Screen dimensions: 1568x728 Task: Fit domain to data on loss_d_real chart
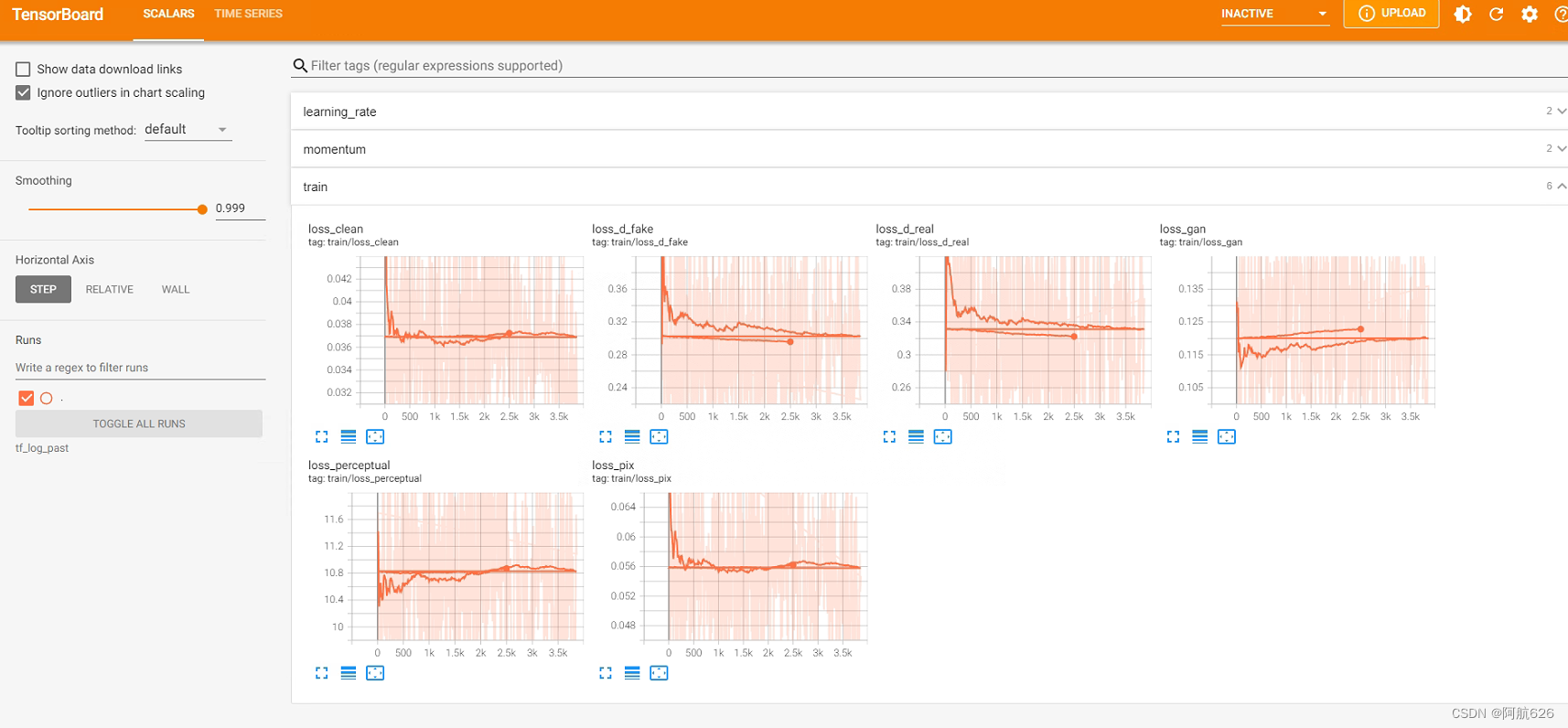tap(942, 437)
